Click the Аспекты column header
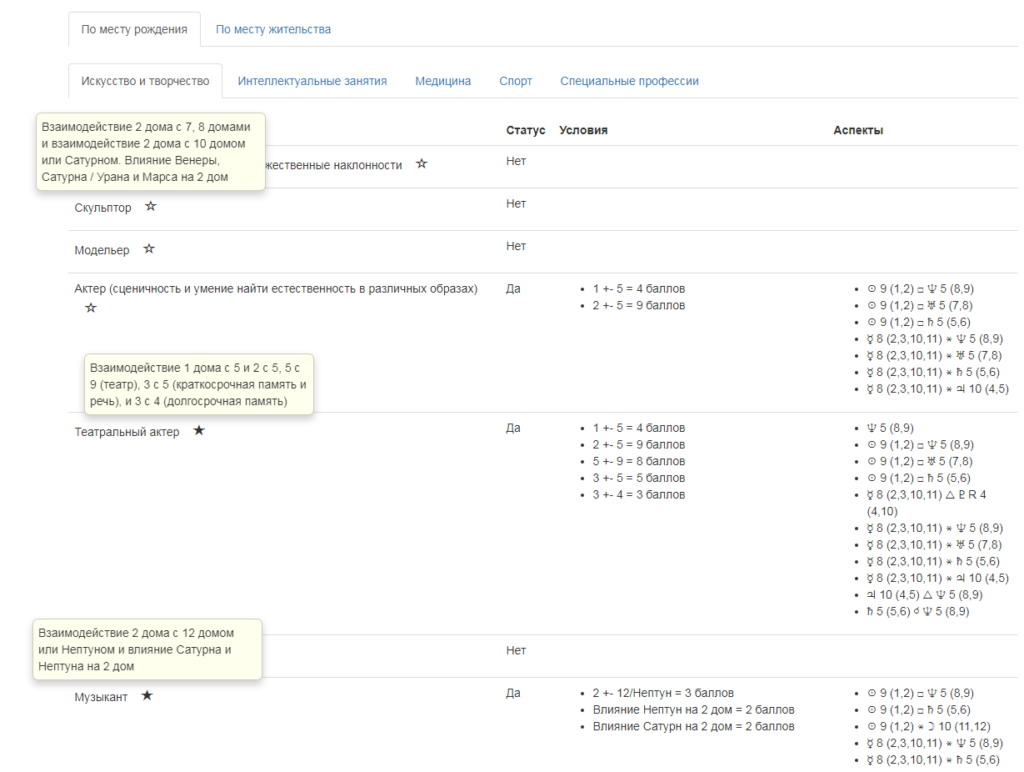1024x772 pixels. 858,131
